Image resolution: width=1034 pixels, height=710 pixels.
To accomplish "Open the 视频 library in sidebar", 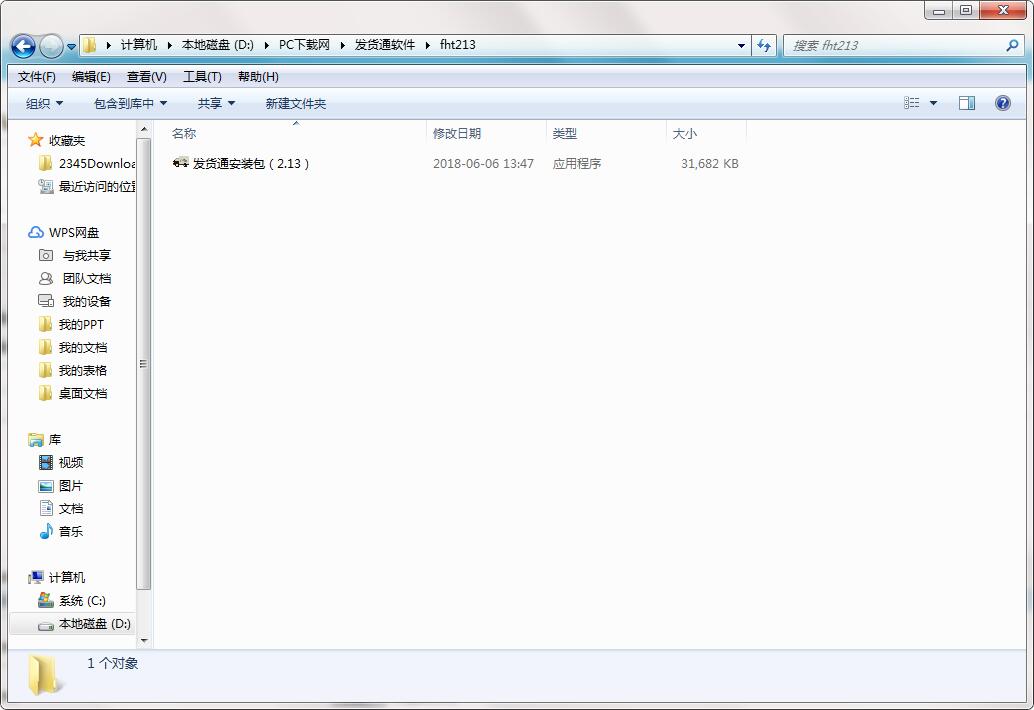I will (68, 462).
